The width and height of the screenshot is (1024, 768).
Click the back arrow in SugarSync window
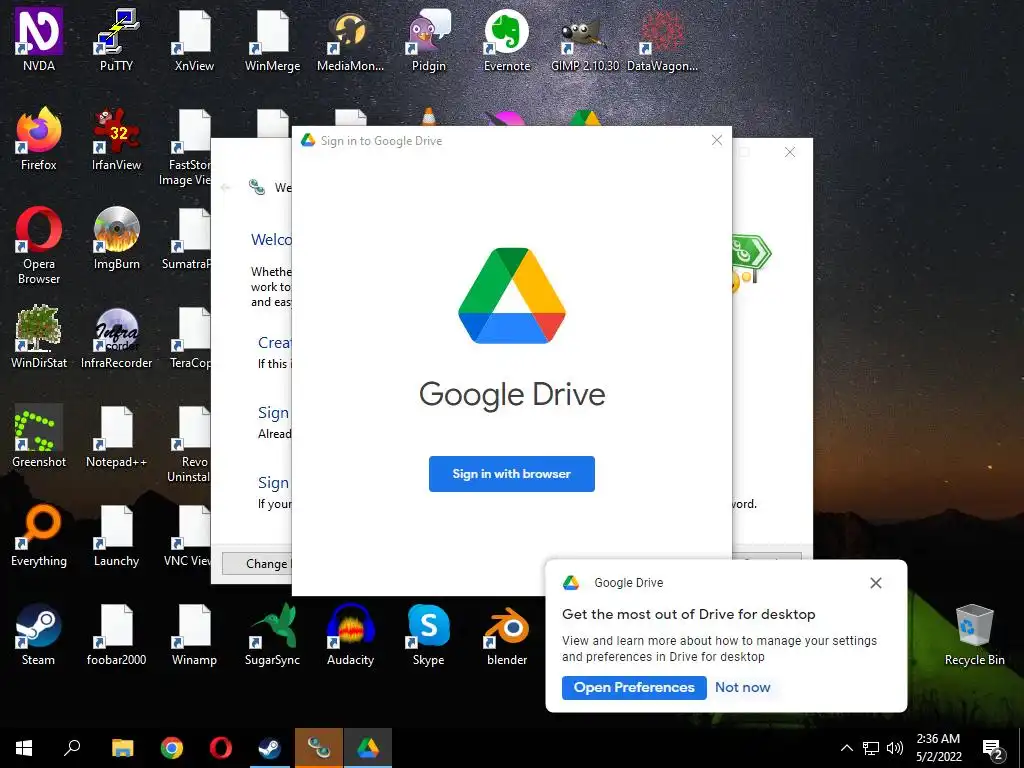[225, 187]
